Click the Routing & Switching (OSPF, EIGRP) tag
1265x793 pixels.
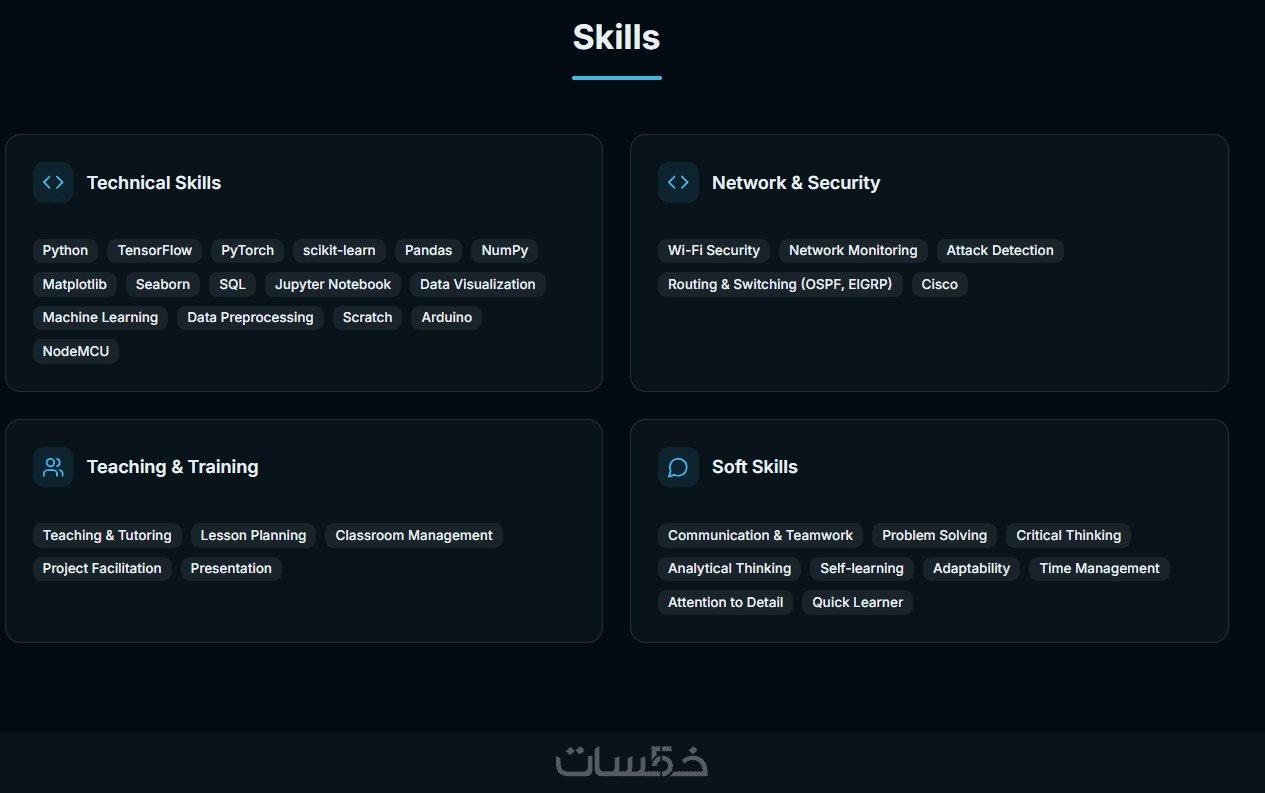(x=780, y=285)
